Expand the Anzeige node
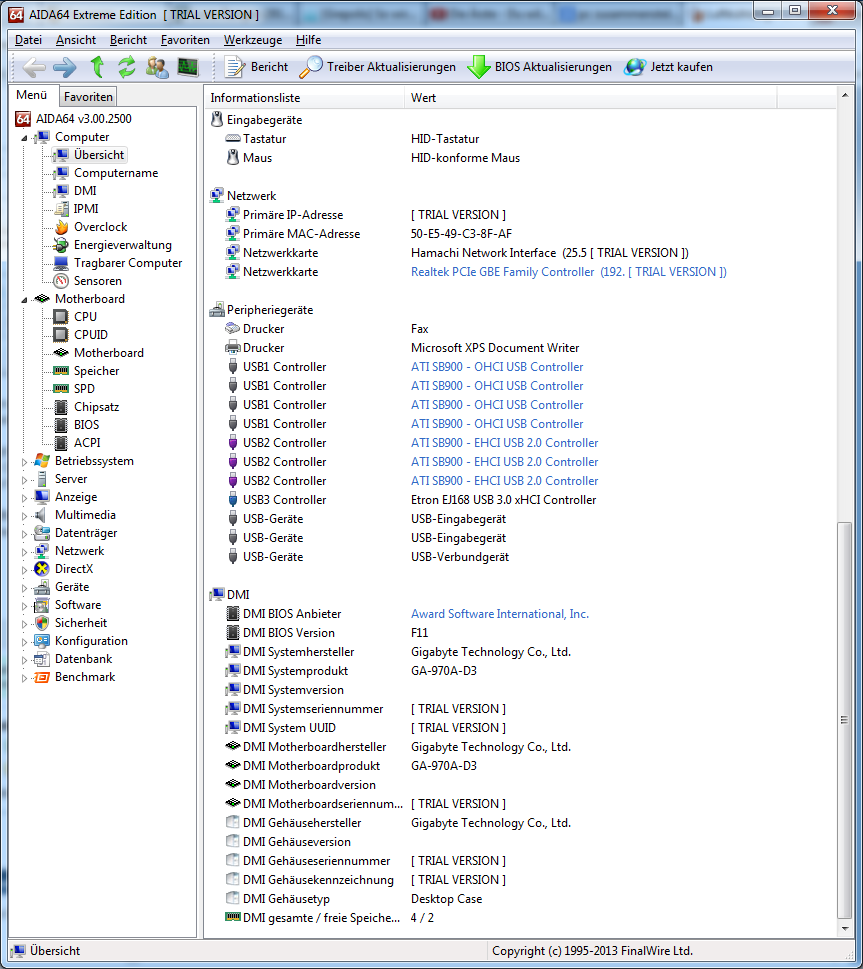Screen dimensions: 863x969 (24, 497)
